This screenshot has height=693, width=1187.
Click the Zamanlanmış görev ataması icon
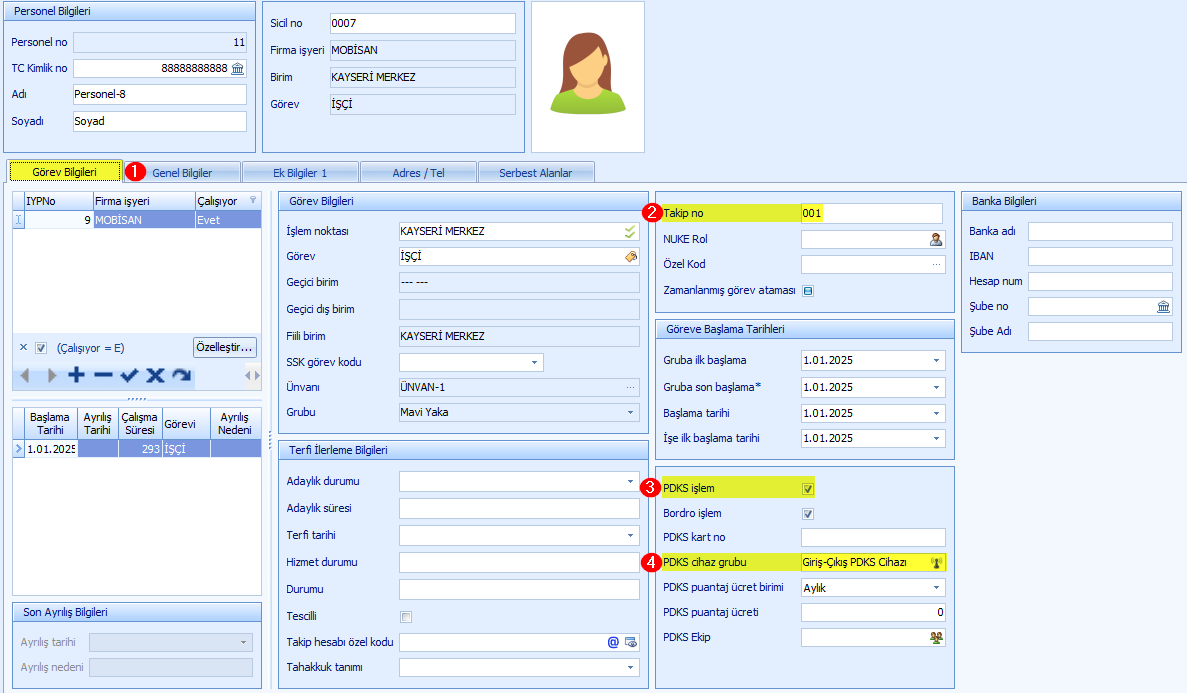(808, 291)
